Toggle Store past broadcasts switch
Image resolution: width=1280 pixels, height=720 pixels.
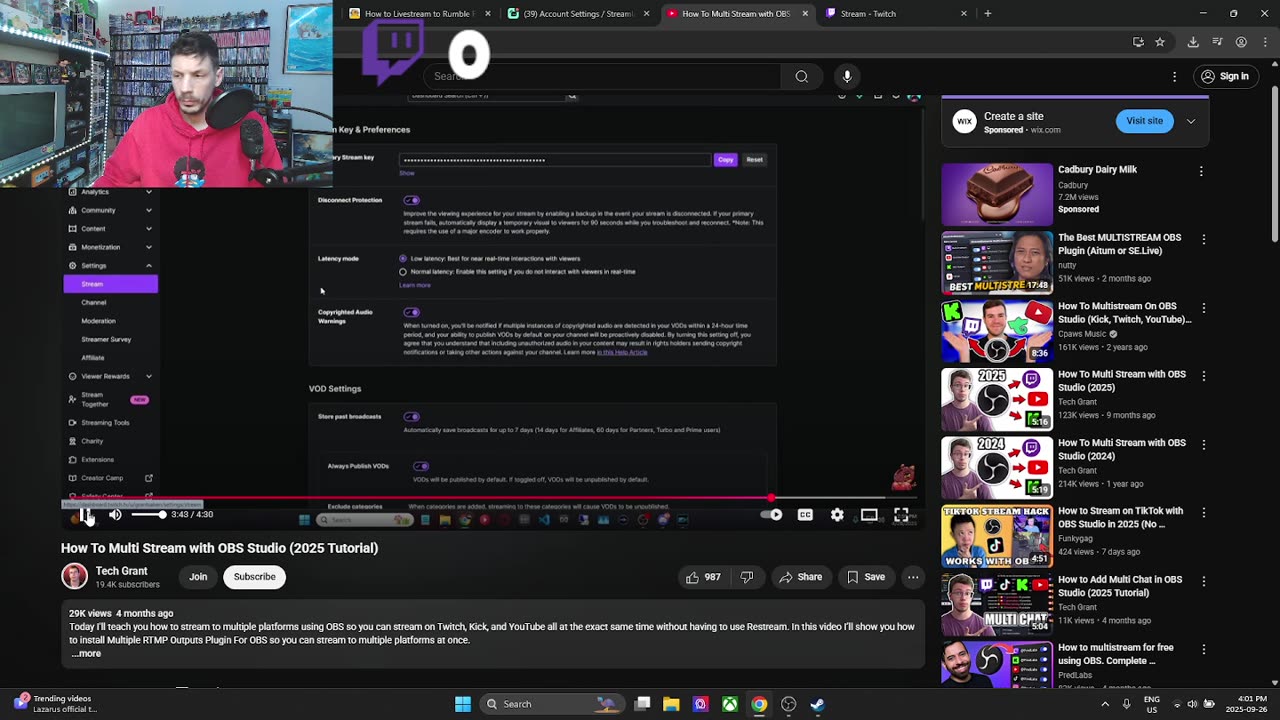pyautogui.click(x=411, y=416)
